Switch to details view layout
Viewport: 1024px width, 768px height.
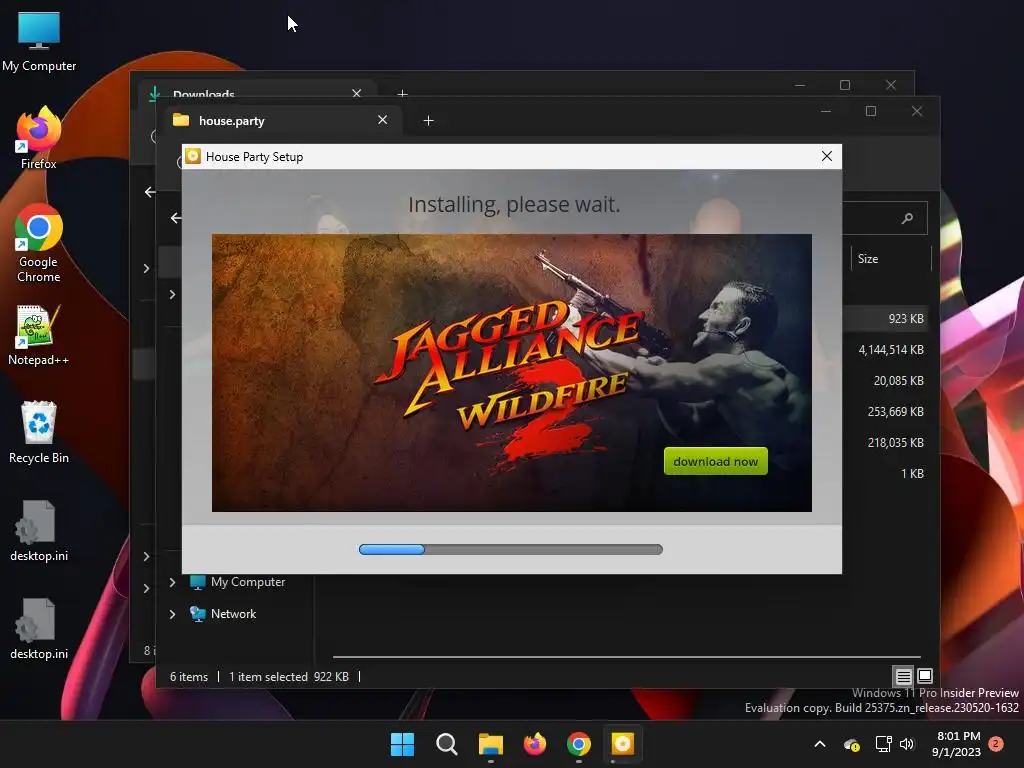[903, 677]
